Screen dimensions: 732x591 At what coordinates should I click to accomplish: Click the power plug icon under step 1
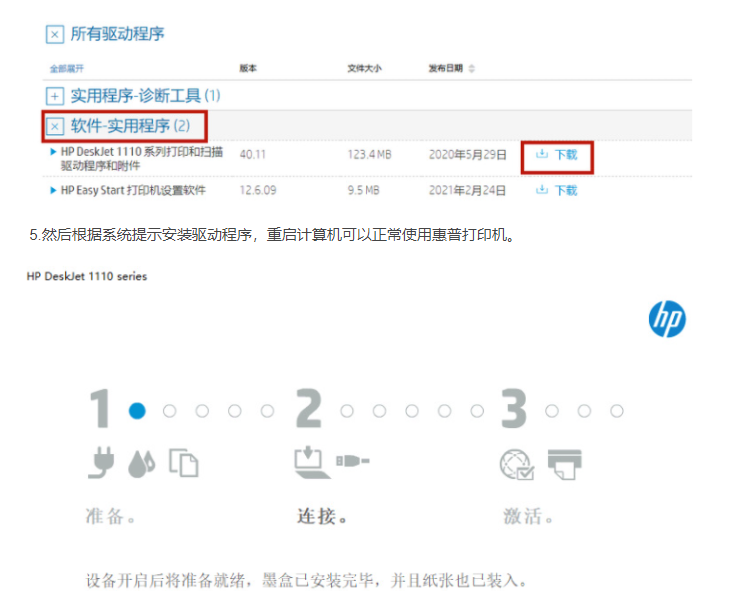[101, 462]
